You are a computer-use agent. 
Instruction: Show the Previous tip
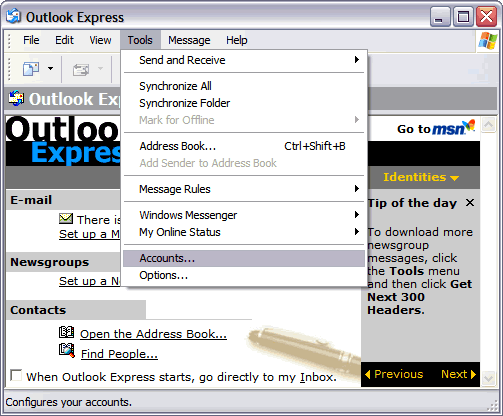coord(394,374)
